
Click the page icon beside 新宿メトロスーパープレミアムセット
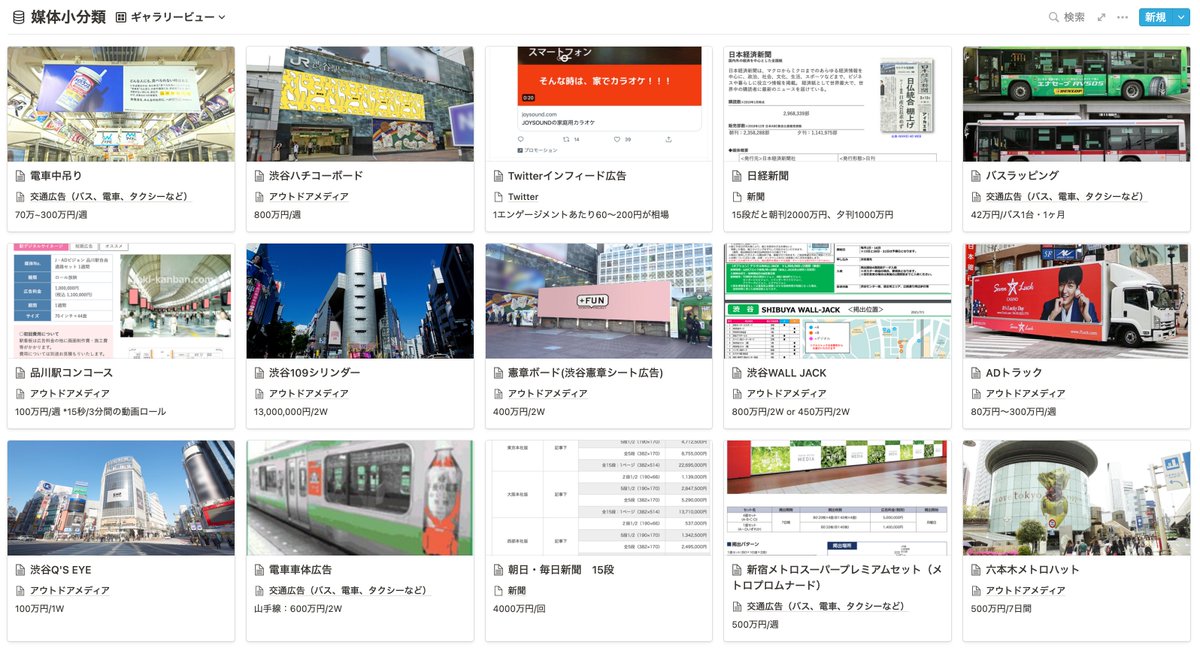738,570
